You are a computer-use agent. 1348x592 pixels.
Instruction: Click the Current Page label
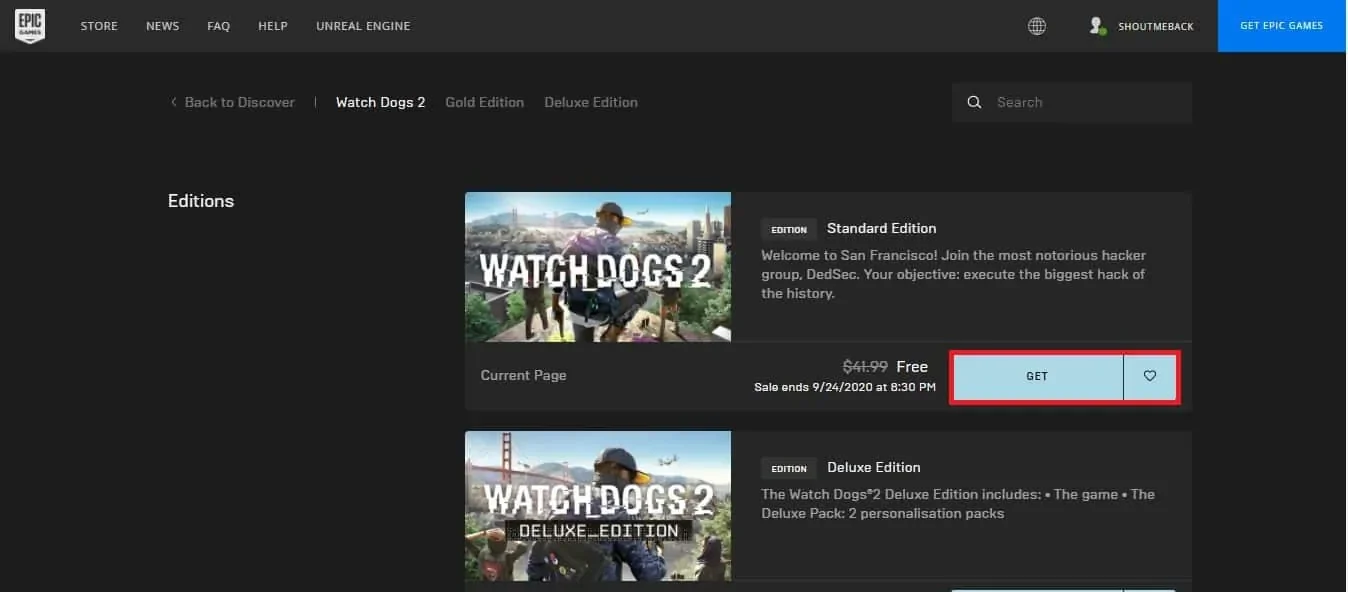[523, 375]
